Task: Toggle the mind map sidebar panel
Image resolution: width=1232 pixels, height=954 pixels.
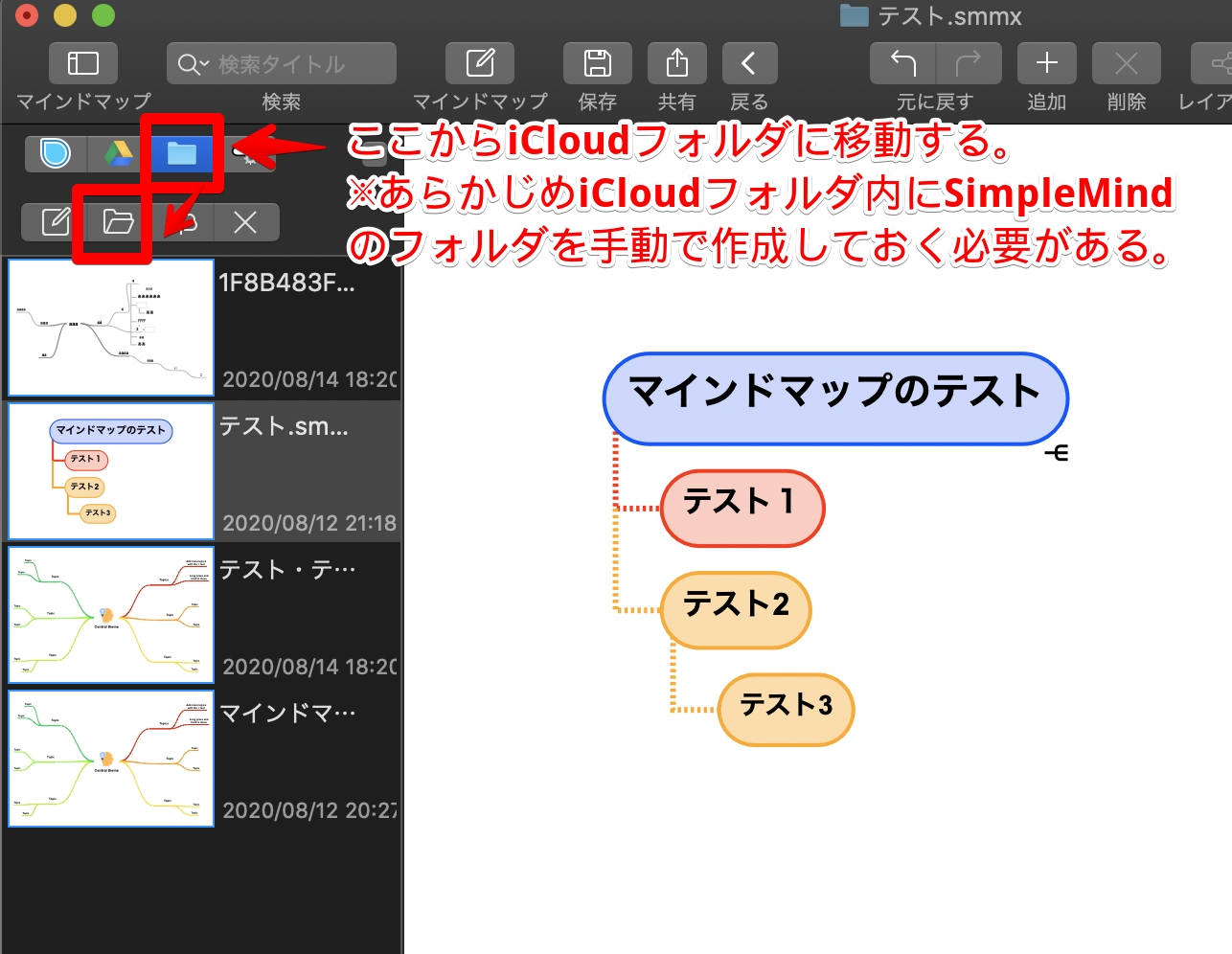Action: click(83, 64)
